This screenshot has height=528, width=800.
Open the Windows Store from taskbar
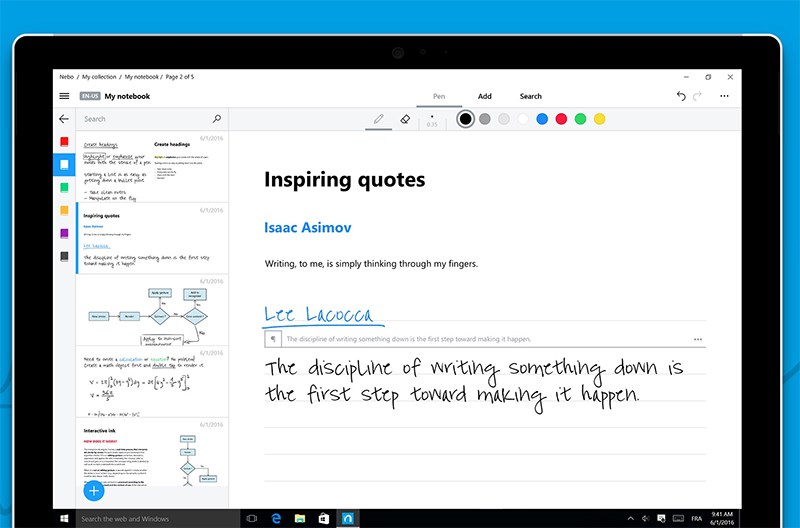(323, 518)
